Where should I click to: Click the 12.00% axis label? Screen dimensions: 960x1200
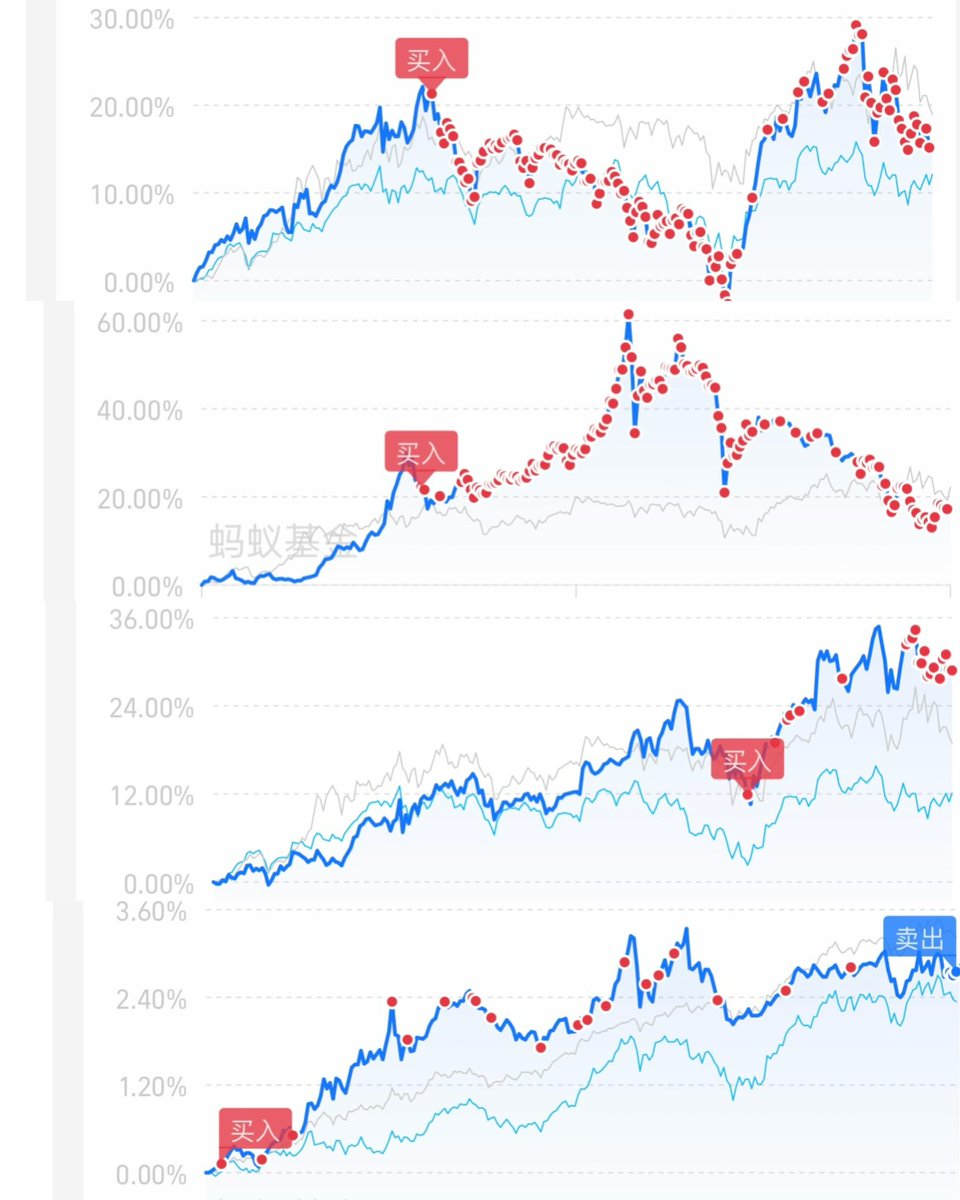pos(150,796)
